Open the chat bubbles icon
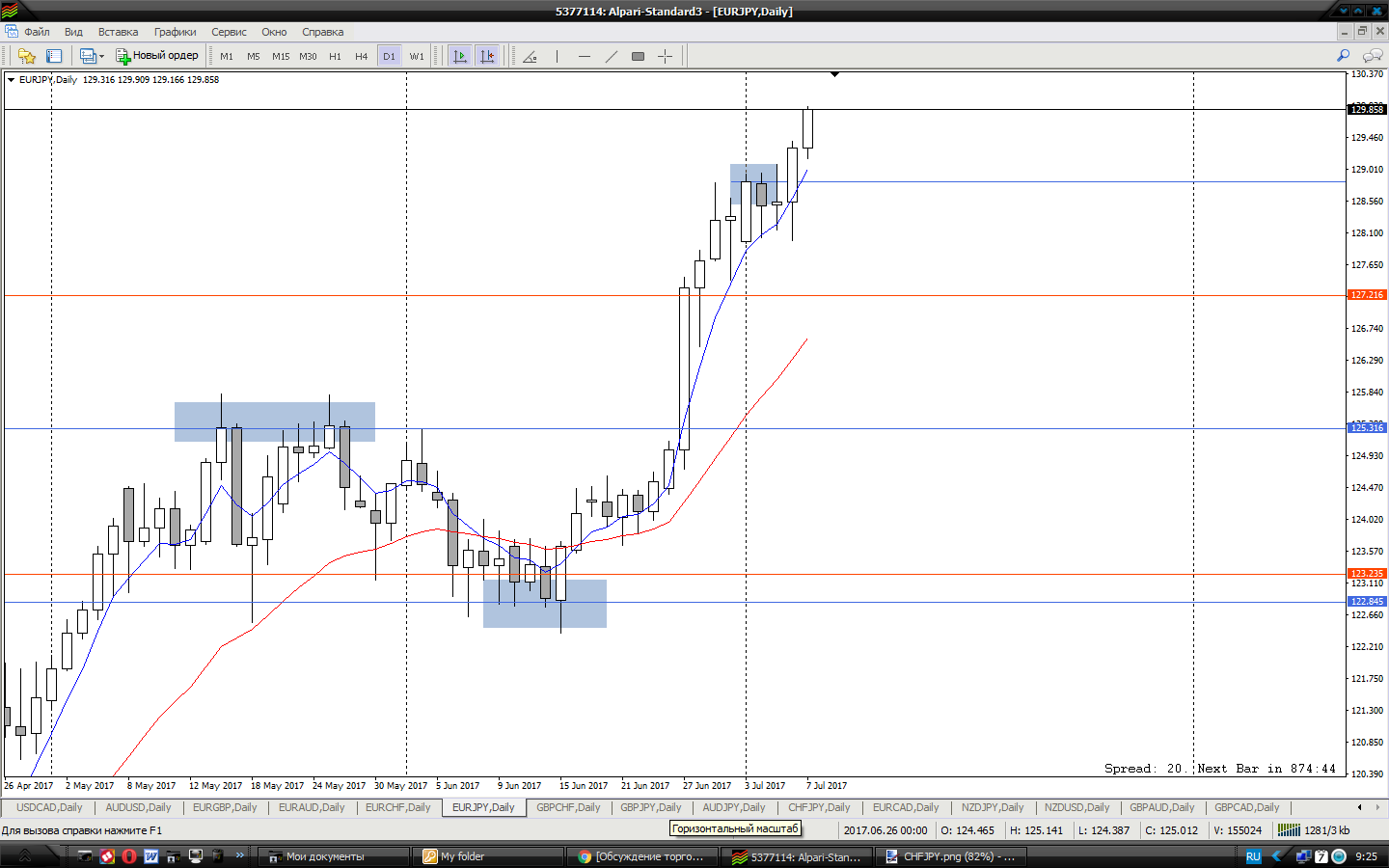The height and width of the screenshot is (868, 1389). click(1373, 56)
